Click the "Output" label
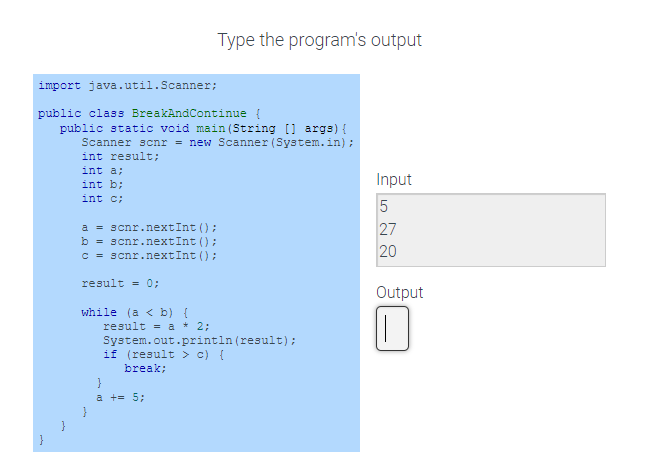This screenshot has height=461, width=669. [x=399, y=292]
